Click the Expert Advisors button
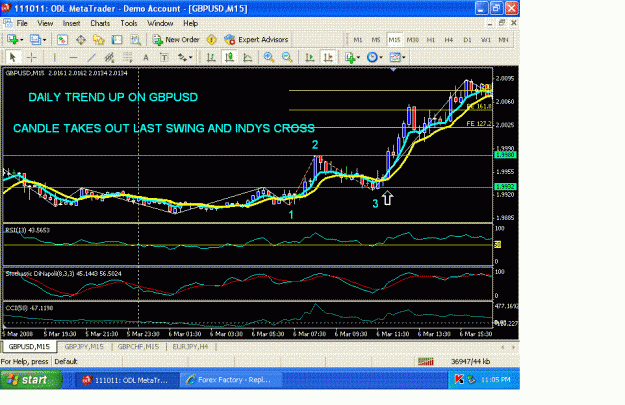 tap(256, 39)
